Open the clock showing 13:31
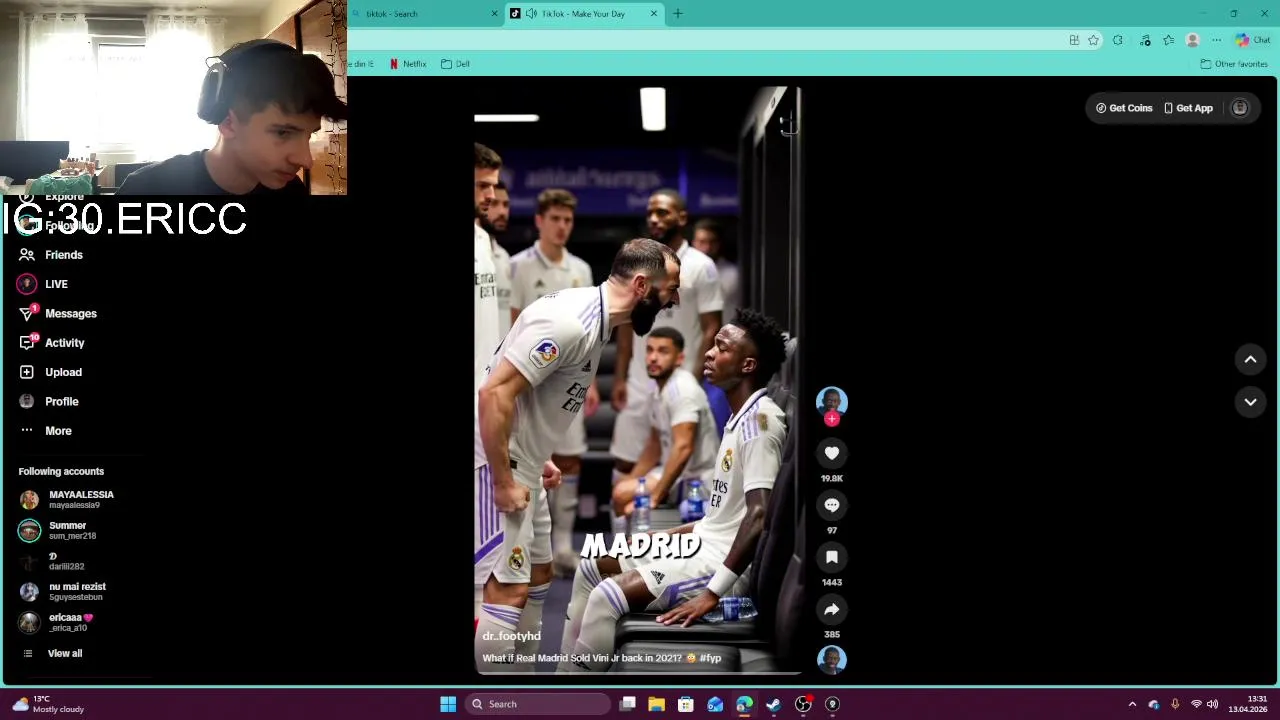Image resolution: width=1280 pixels, height=720 pixels. [1248, 704]
